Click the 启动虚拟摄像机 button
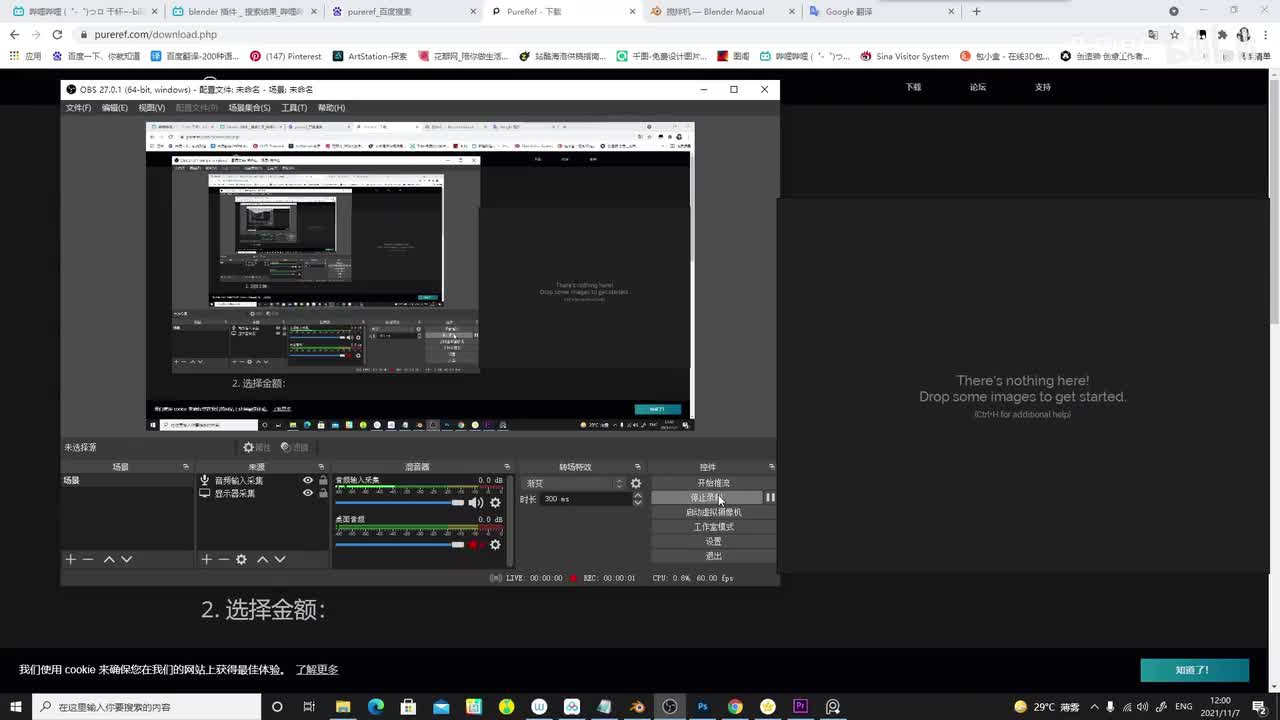 click(713, 512)
